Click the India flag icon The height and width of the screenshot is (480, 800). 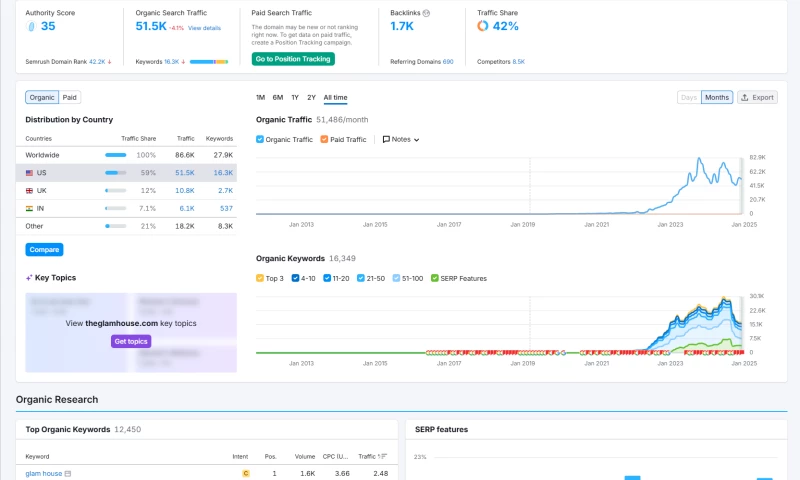click(x=29, y=208)
